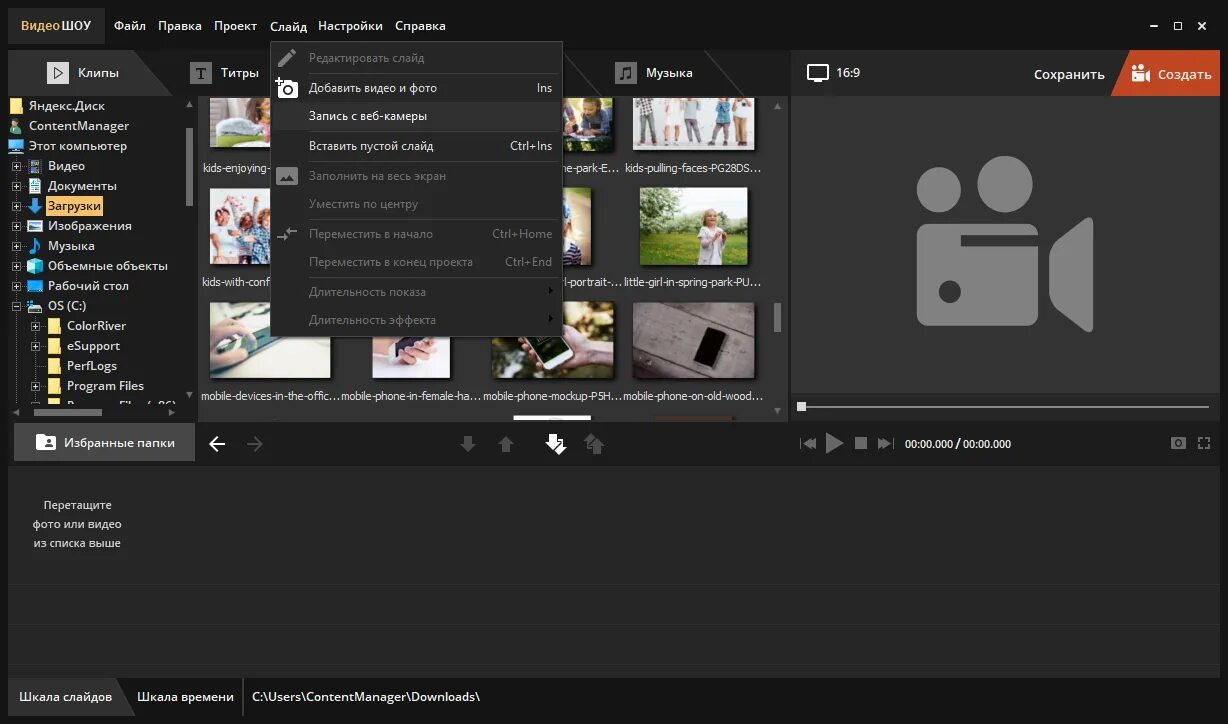Image resolution: width=1228 pixels, height=724 pixels.
Task: Play the preview
Action: point(834,444)
